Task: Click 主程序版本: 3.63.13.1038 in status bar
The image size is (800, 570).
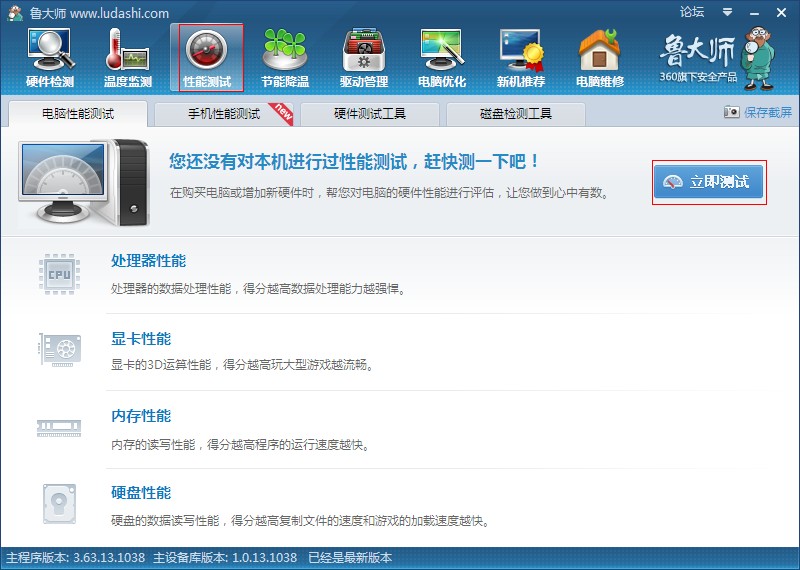Action: click(x=76, y=557)
